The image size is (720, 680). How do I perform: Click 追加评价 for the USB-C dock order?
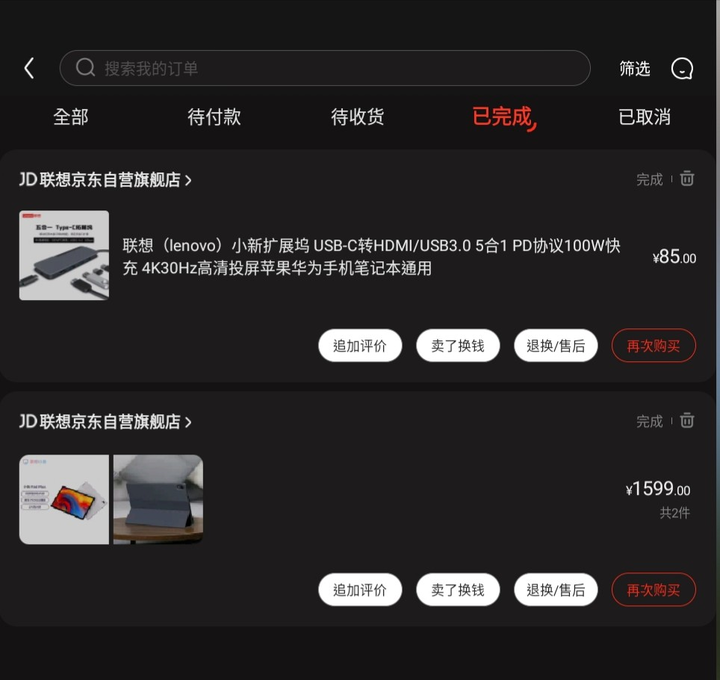click(x=360, y=345)
